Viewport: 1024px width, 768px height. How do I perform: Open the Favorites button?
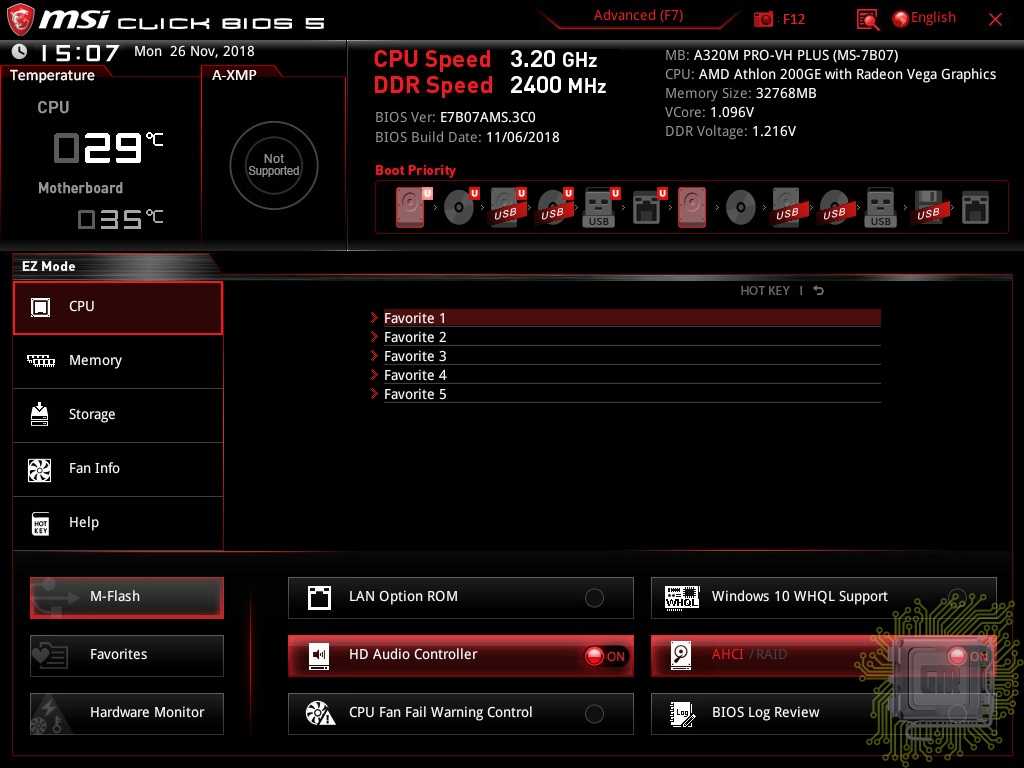tap(127, 656)
